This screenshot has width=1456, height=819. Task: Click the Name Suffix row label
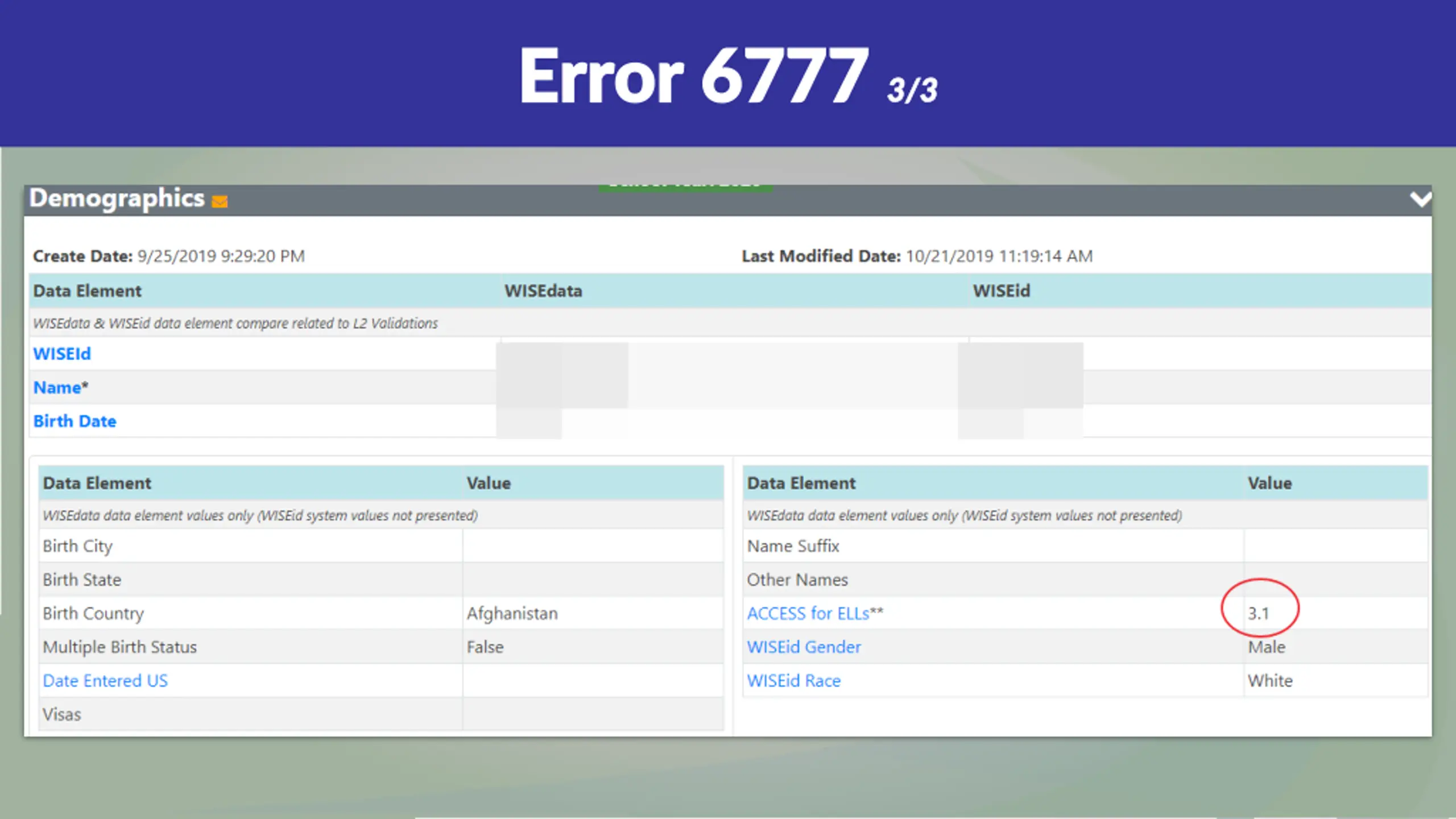793,546
